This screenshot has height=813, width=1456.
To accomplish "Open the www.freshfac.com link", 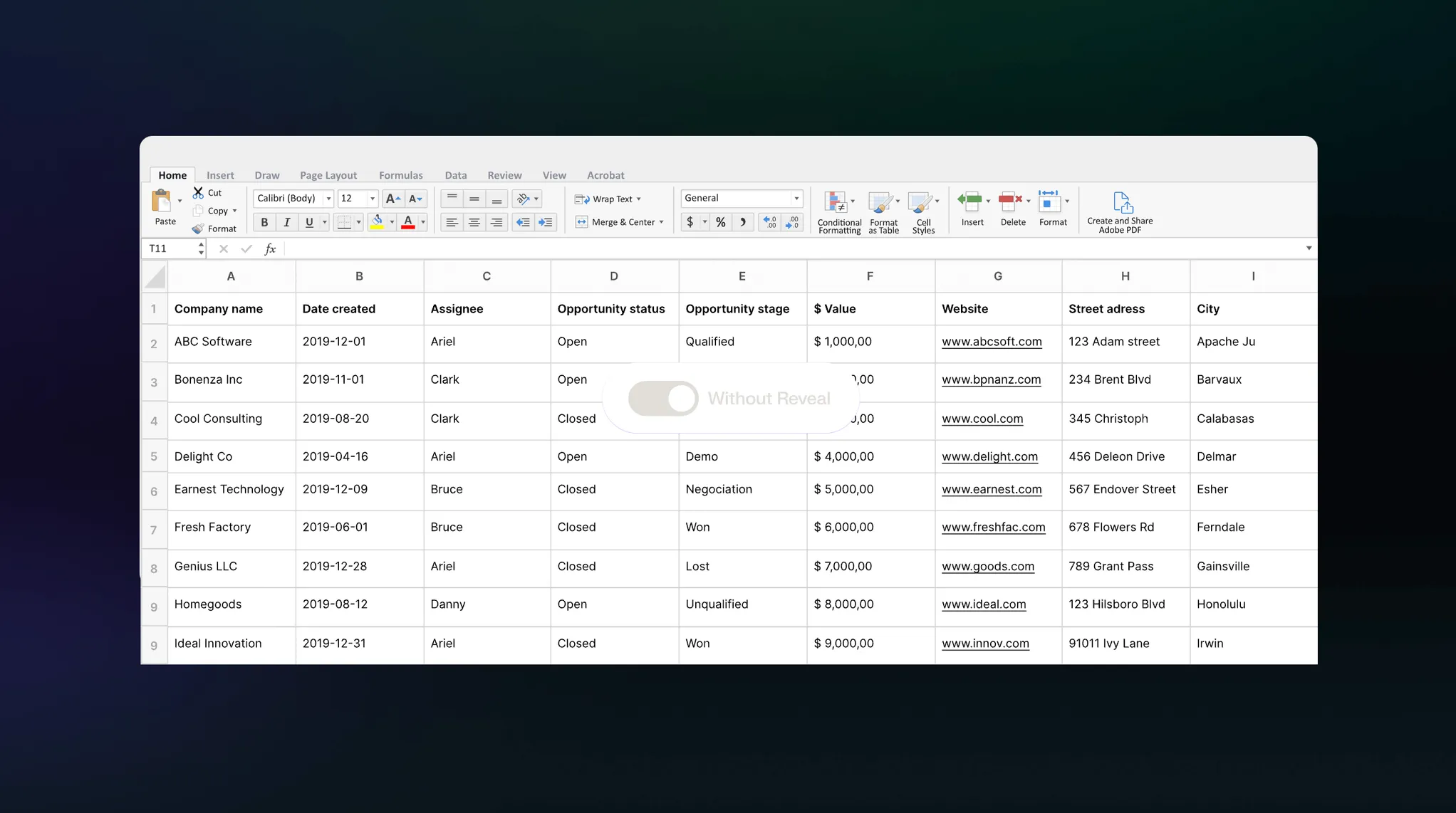I will click(994, 527).
